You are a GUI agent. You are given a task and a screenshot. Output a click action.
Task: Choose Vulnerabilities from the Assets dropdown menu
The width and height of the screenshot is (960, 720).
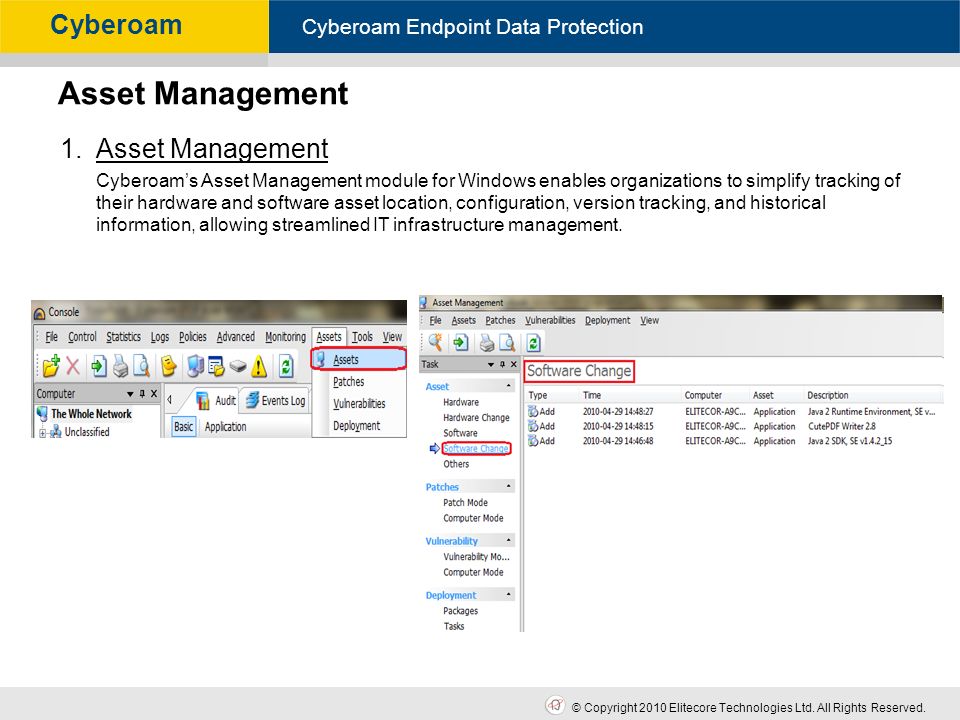(x=359, y=403)
